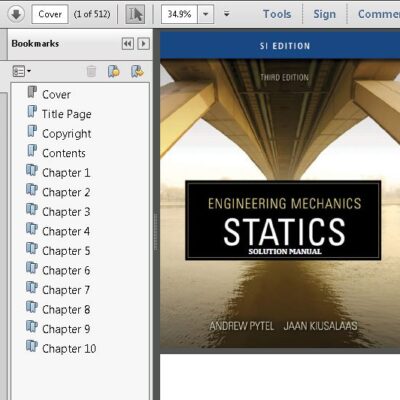Click the bookmark icon beside Chapter 7

pos(32,287)
